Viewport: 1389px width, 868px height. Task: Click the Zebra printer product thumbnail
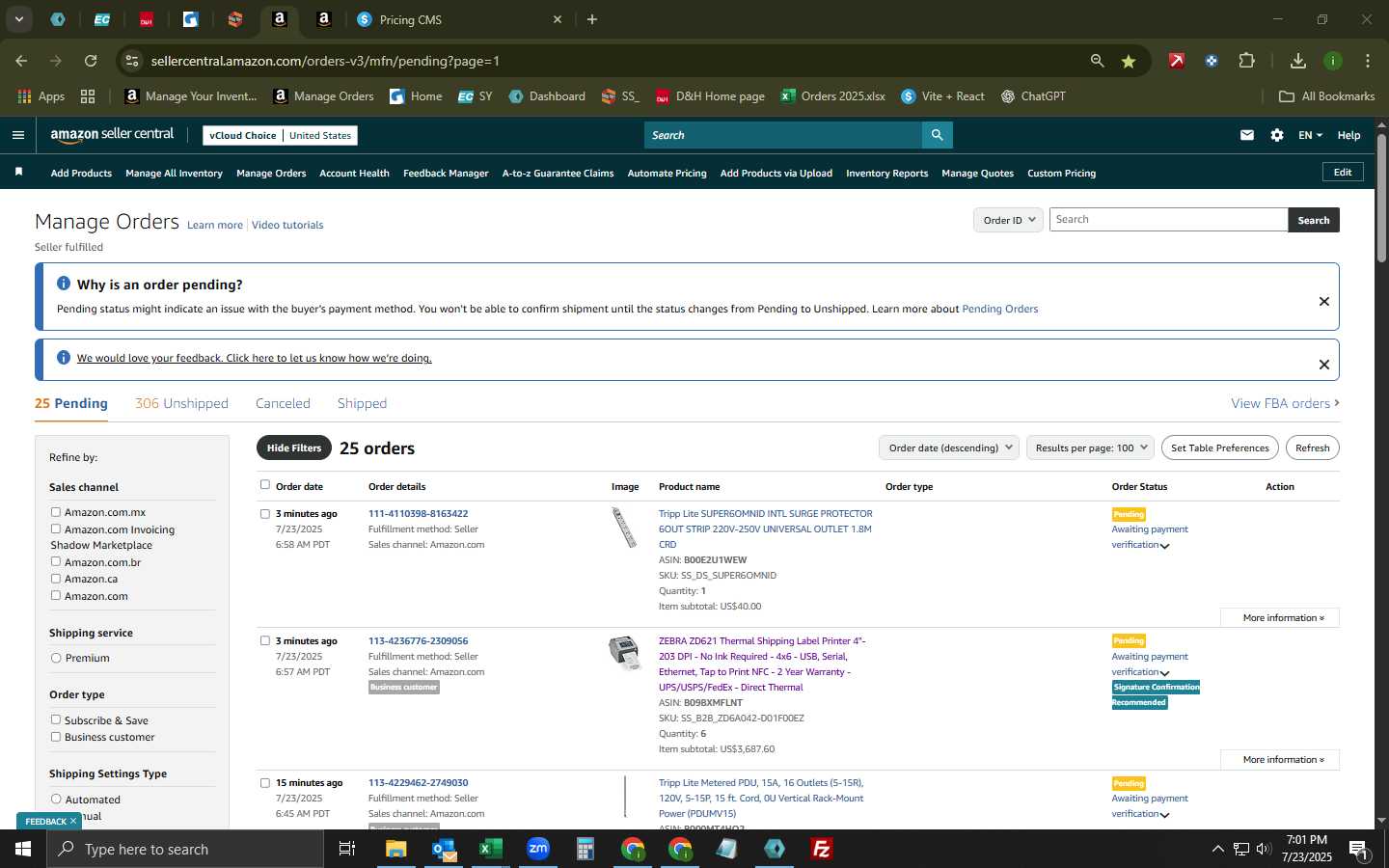pos(625,653)
